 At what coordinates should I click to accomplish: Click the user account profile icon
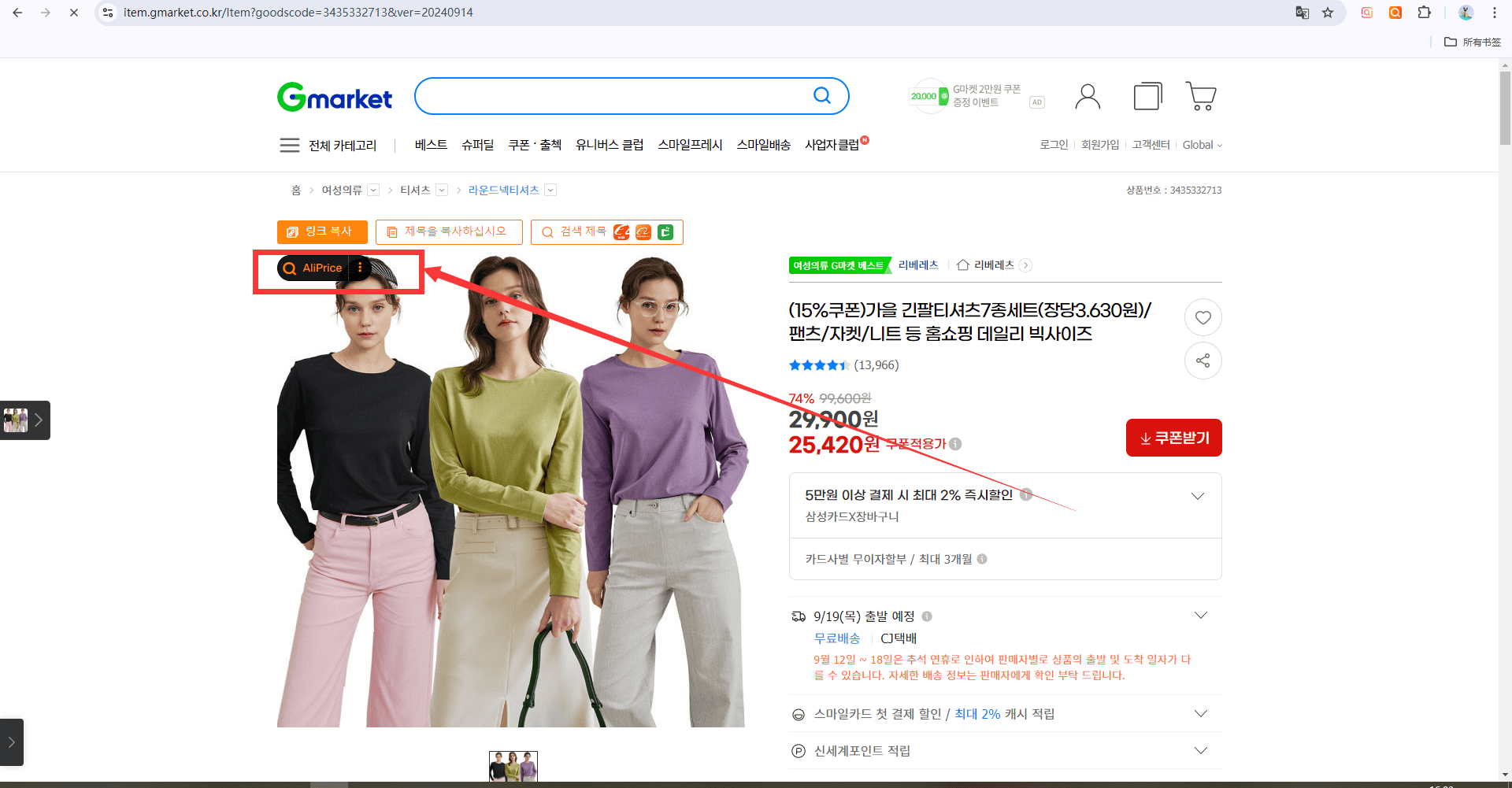coord(1088,96)
